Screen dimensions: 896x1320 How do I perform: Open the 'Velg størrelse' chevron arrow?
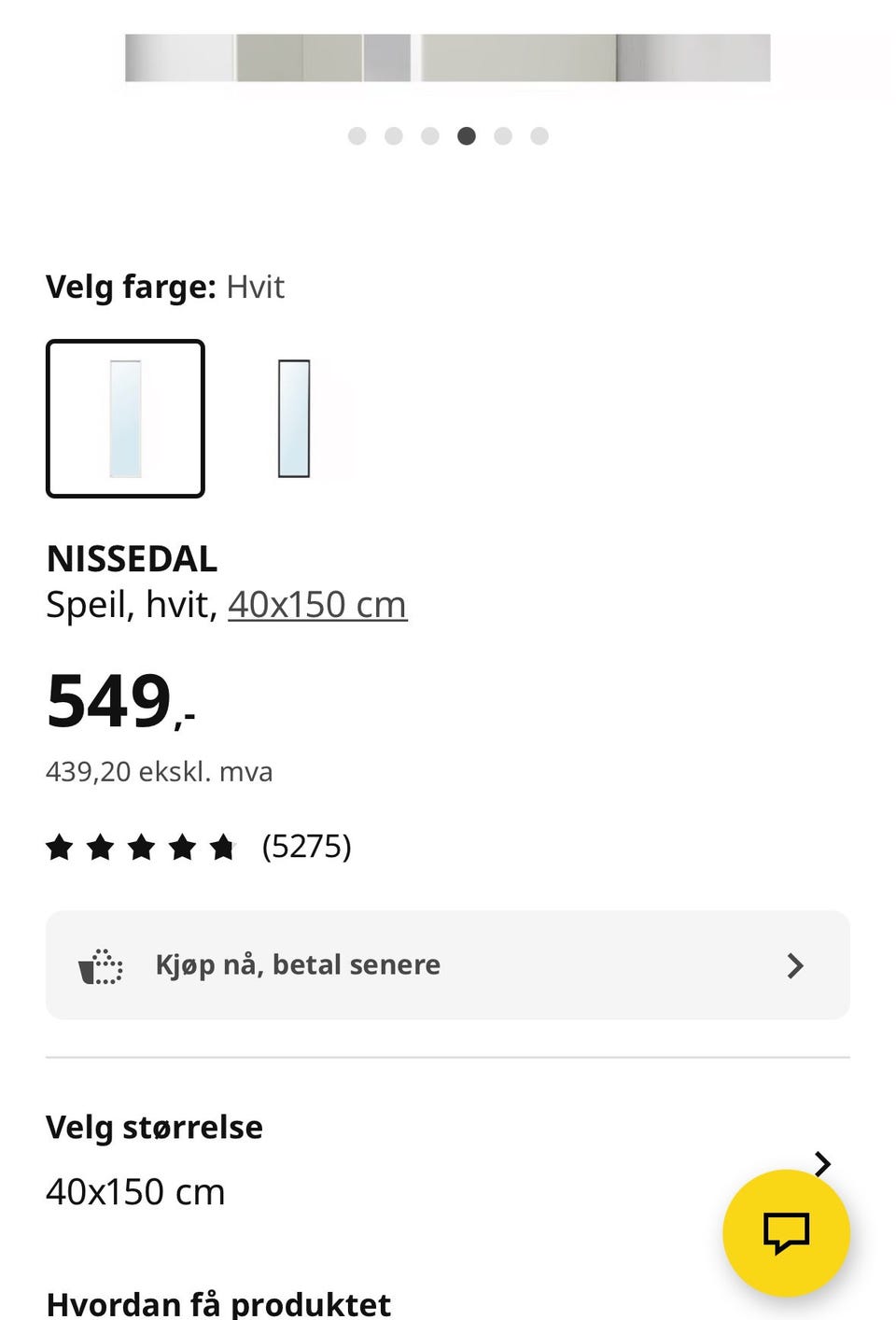822,1163
